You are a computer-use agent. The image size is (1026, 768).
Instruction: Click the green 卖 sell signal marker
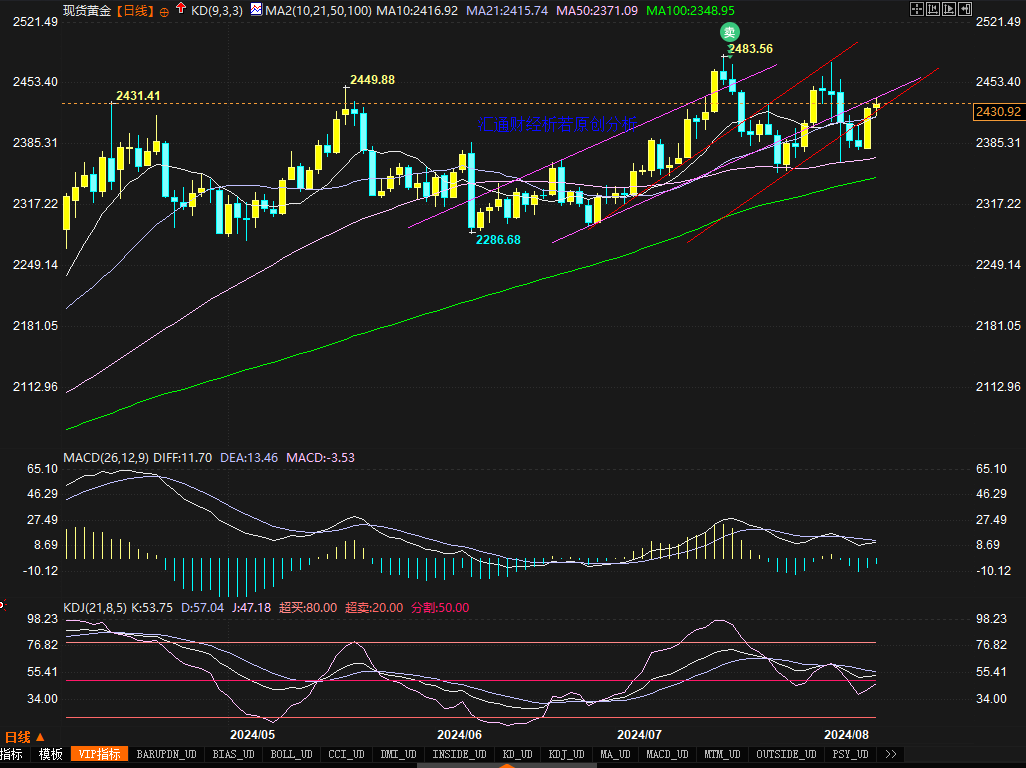(730, 32)
